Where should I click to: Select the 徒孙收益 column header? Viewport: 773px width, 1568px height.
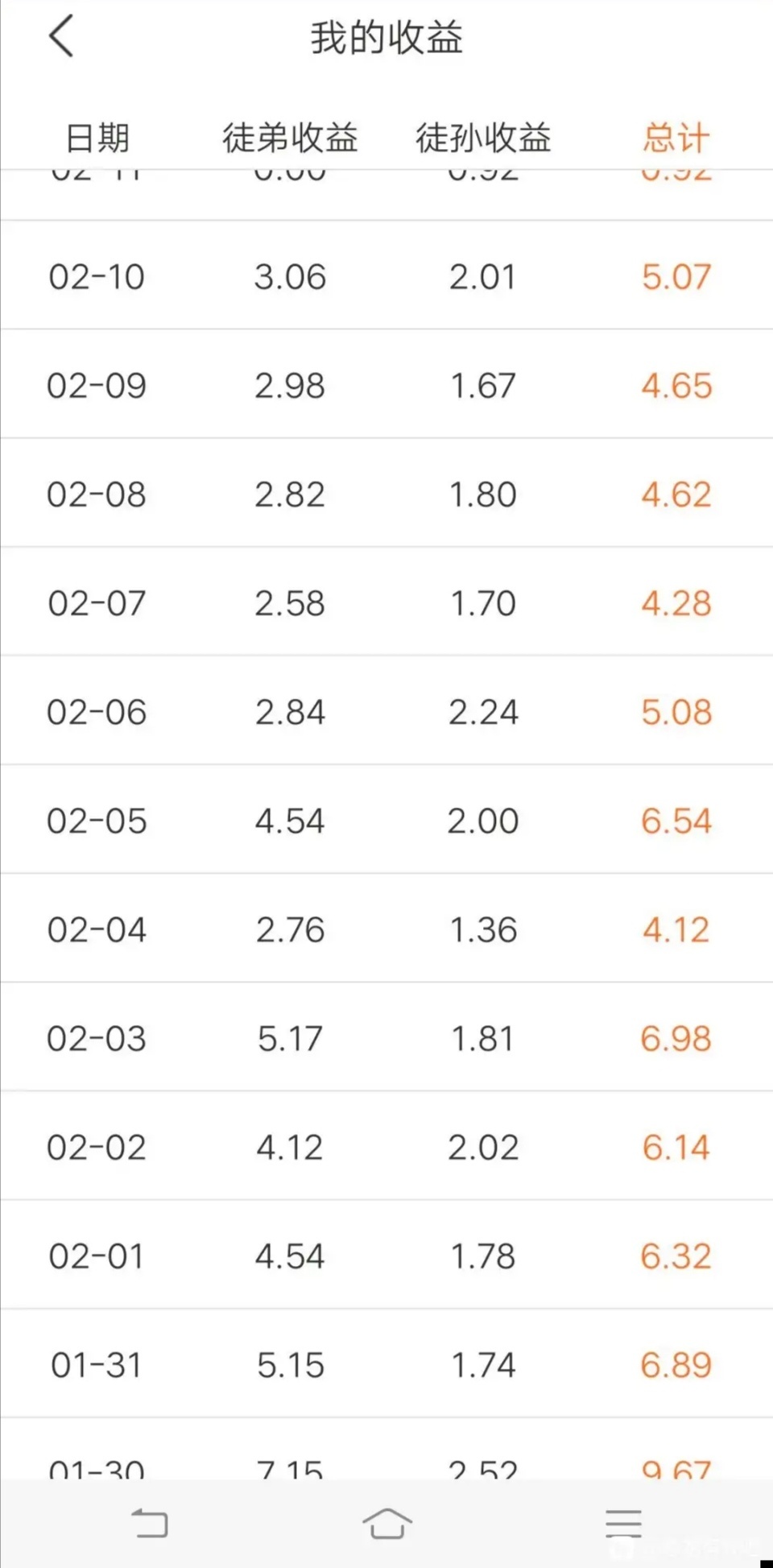(x=483, y=138)
